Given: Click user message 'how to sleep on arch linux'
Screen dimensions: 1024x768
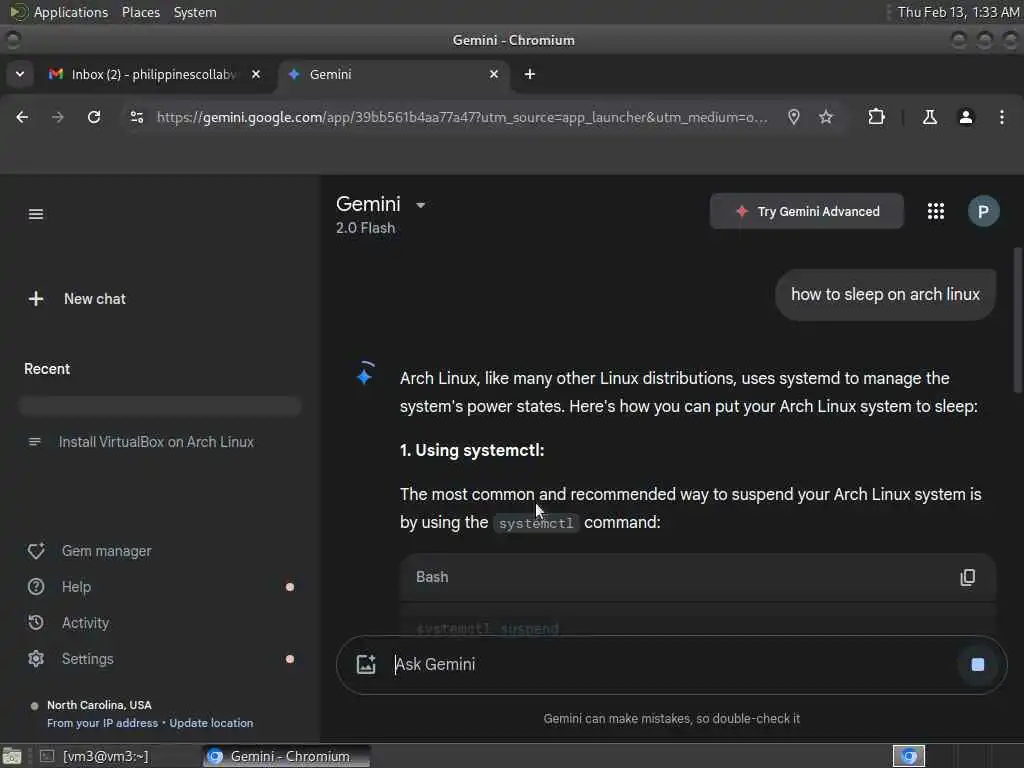Looking at the screenshot, I should 885,295.
